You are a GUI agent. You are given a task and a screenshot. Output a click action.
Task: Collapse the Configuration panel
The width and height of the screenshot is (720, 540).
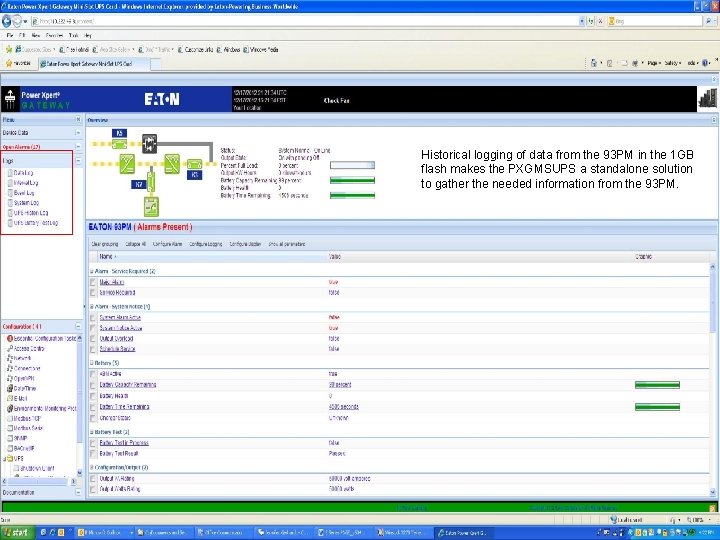pos(78,326)
